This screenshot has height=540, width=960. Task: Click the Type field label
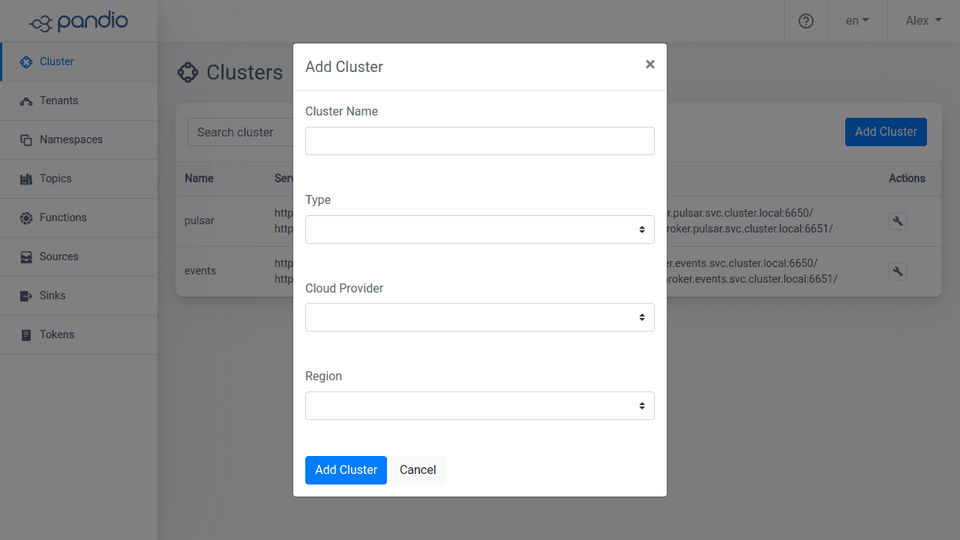(x=318, y=200)
